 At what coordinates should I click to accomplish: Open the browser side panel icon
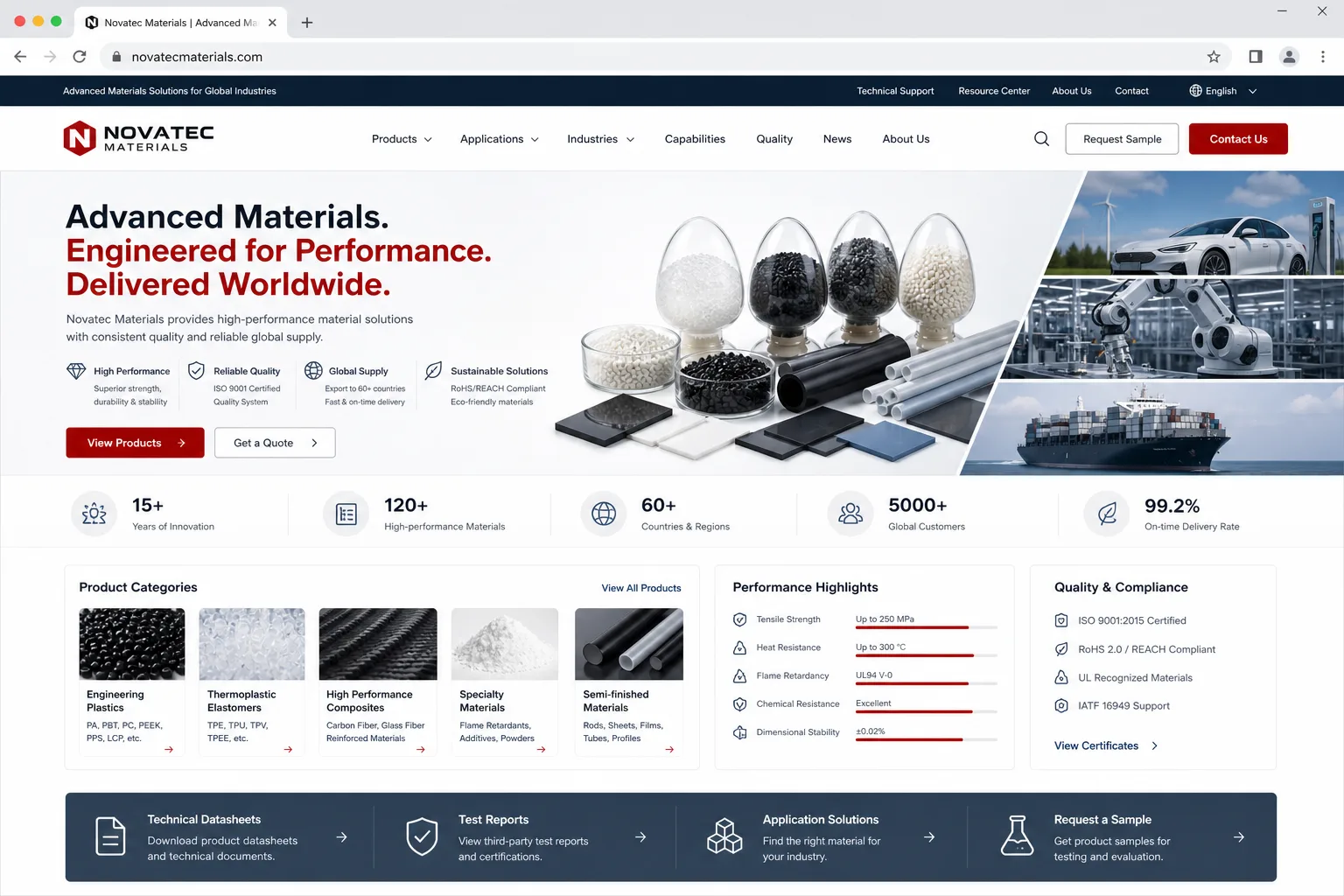[x=1256, y=57]
